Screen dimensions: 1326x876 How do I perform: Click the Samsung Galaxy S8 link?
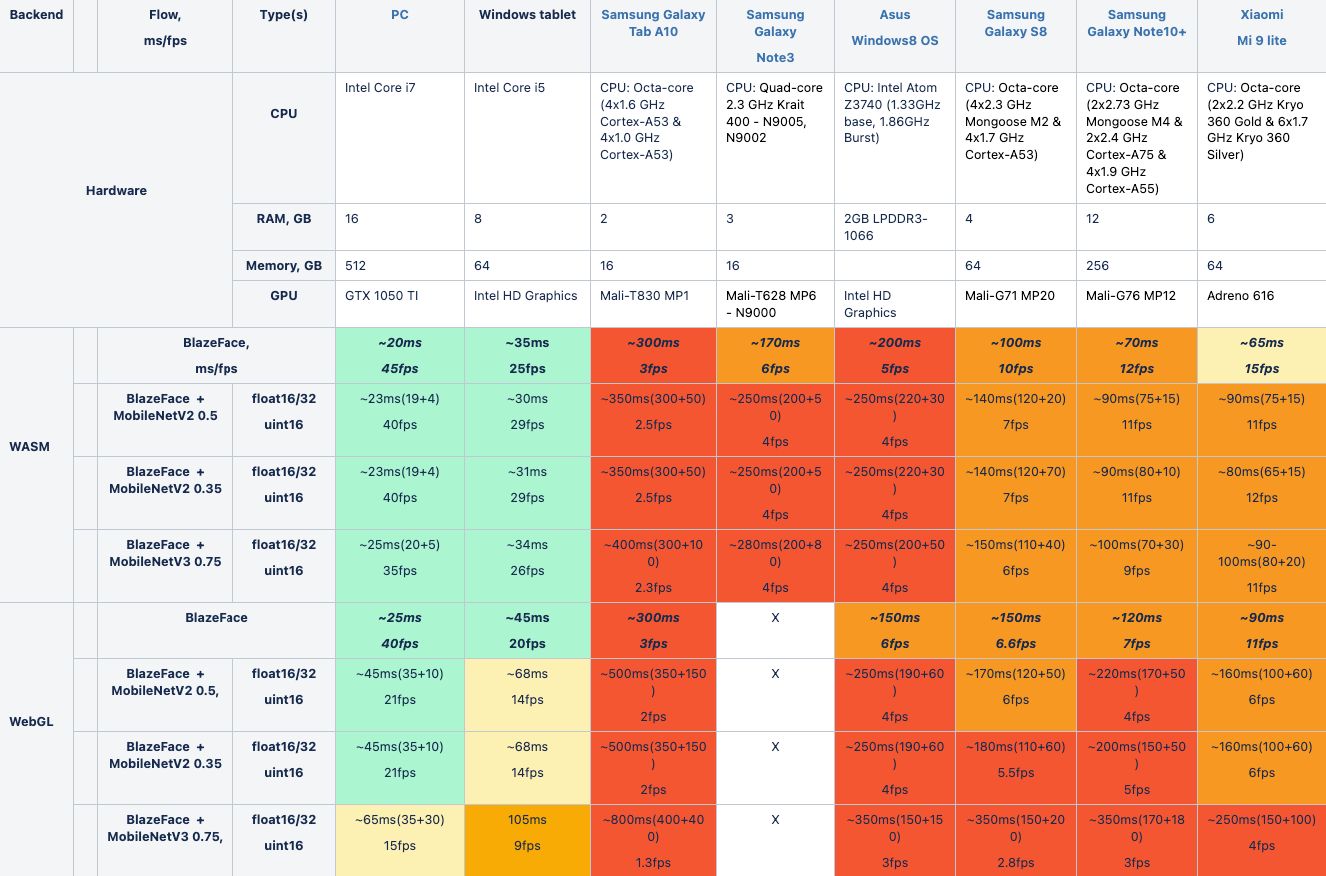point(1016,23)
